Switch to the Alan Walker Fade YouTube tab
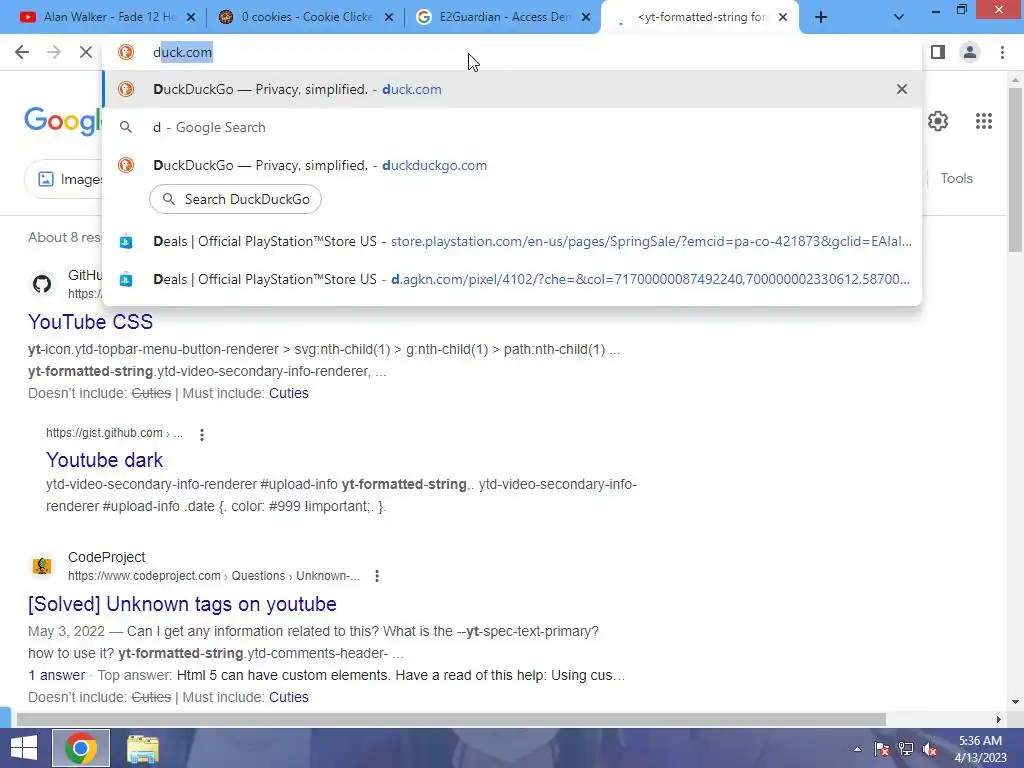The height and width of the screenshot is (768, 1024). pyautogui.click(x=98, y=17)
